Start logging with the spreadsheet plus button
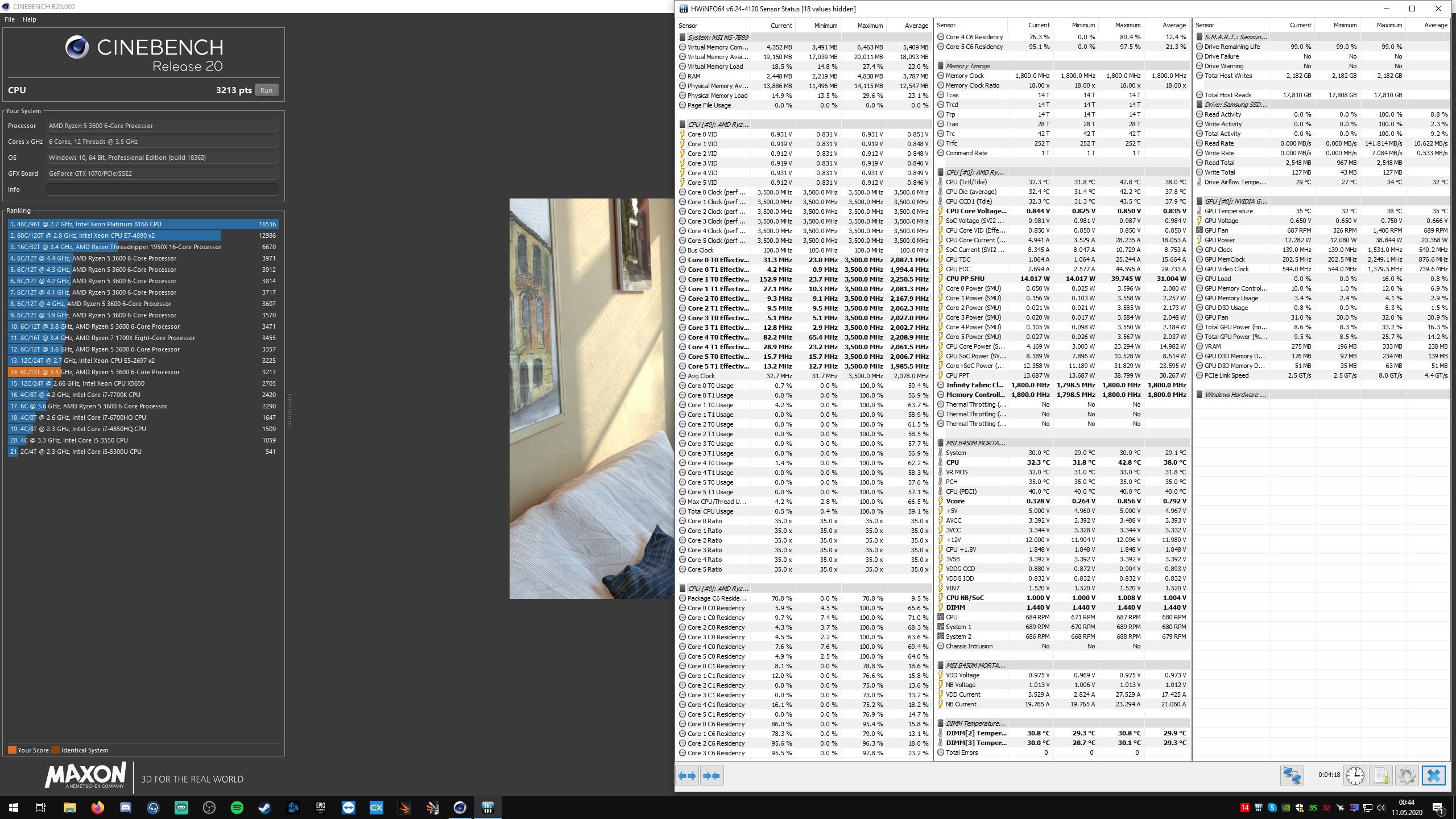 [x=1381, y=776]
